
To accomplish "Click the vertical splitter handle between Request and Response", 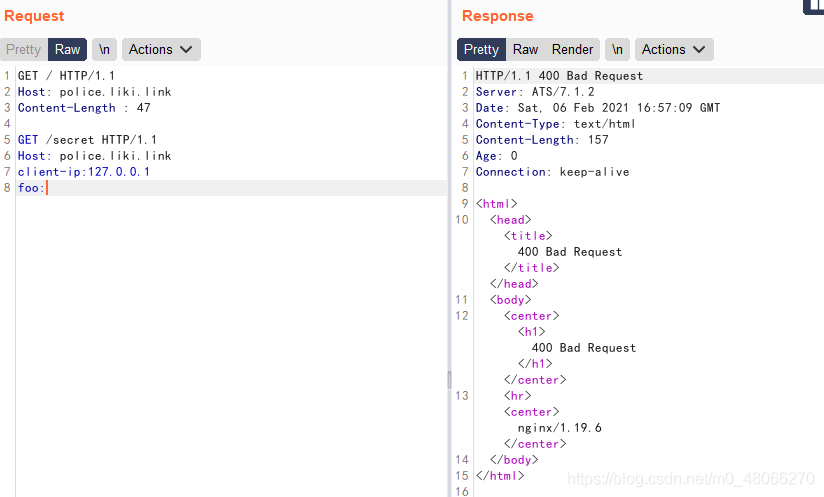I will 449,379.
